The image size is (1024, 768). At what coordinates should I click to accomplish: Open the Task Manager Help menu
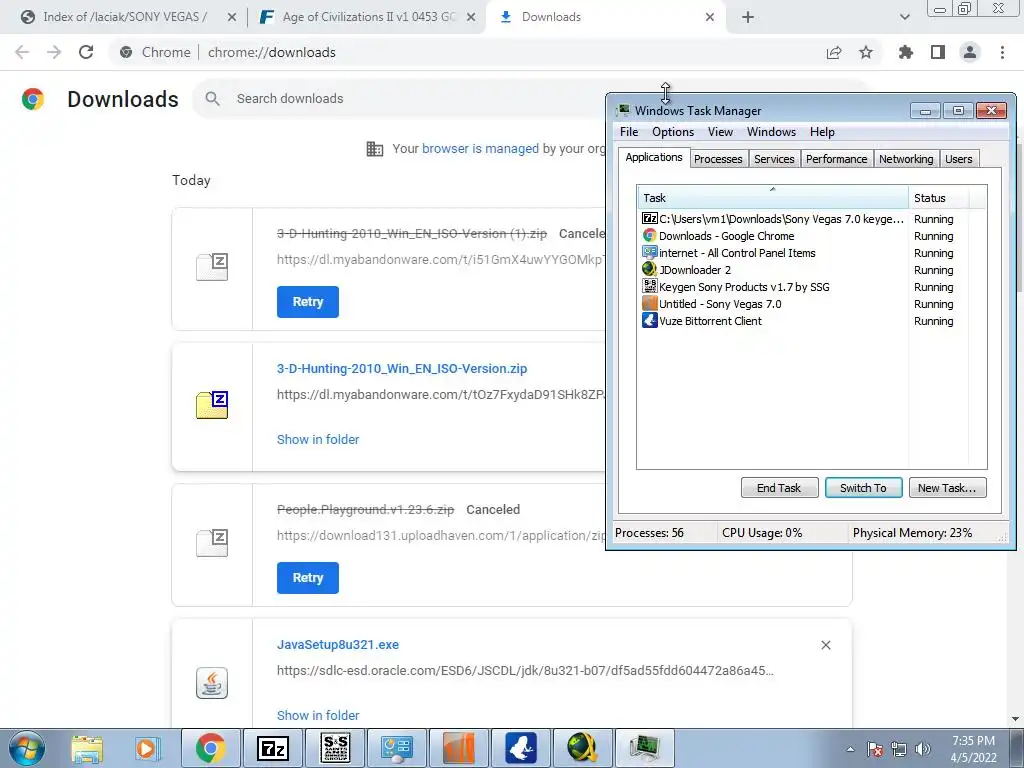822,132
